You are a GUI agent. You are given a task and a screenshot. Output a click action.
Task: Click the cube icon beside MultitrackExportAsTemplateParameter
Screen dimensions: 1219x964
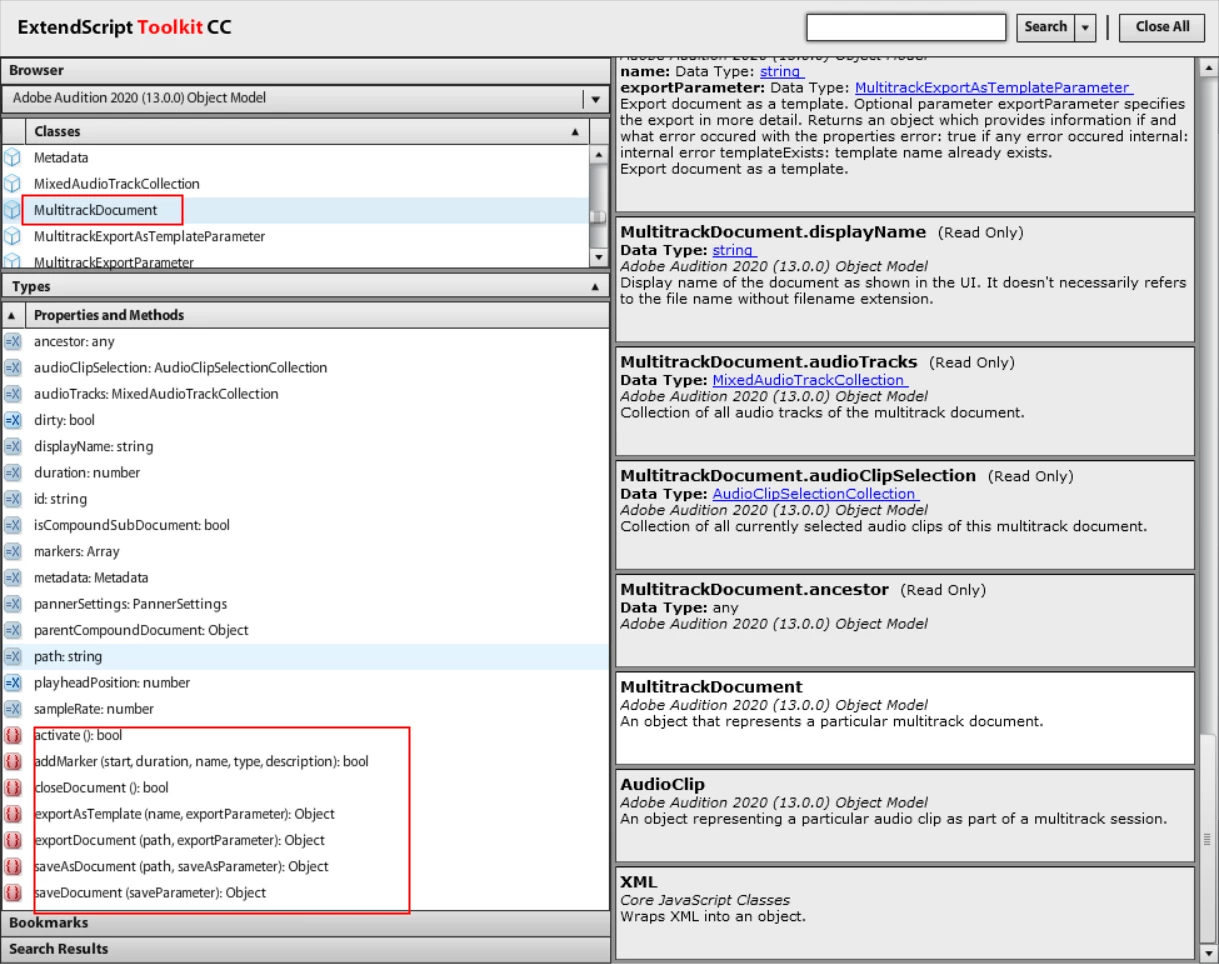pos(12,237)
